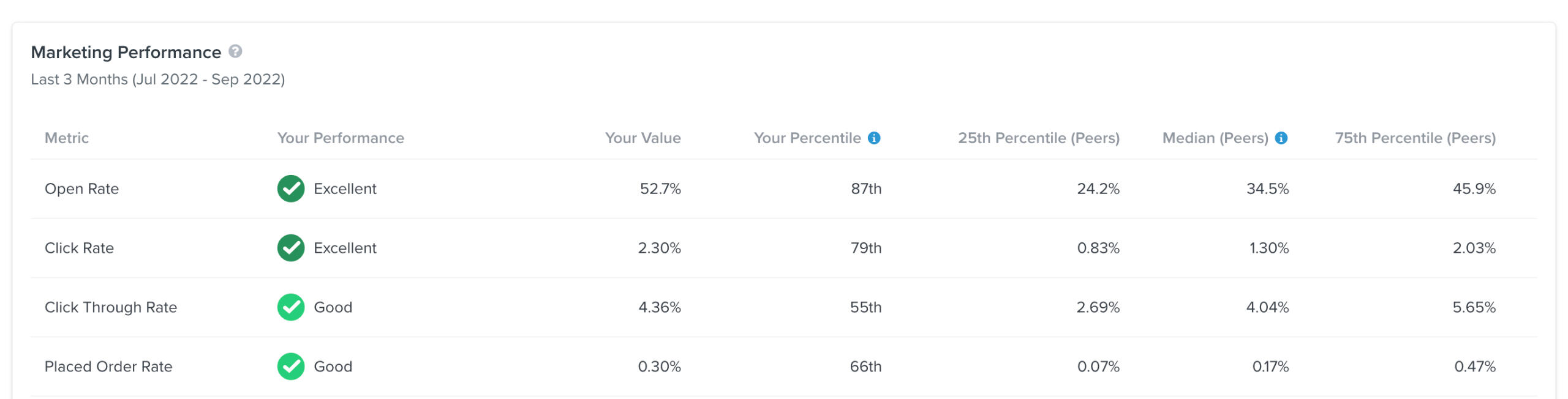This screenshot has height=399, width=1568.
Task: Select the Click Through Rate label
Action: pyautogui.click(x=111, y=307)
